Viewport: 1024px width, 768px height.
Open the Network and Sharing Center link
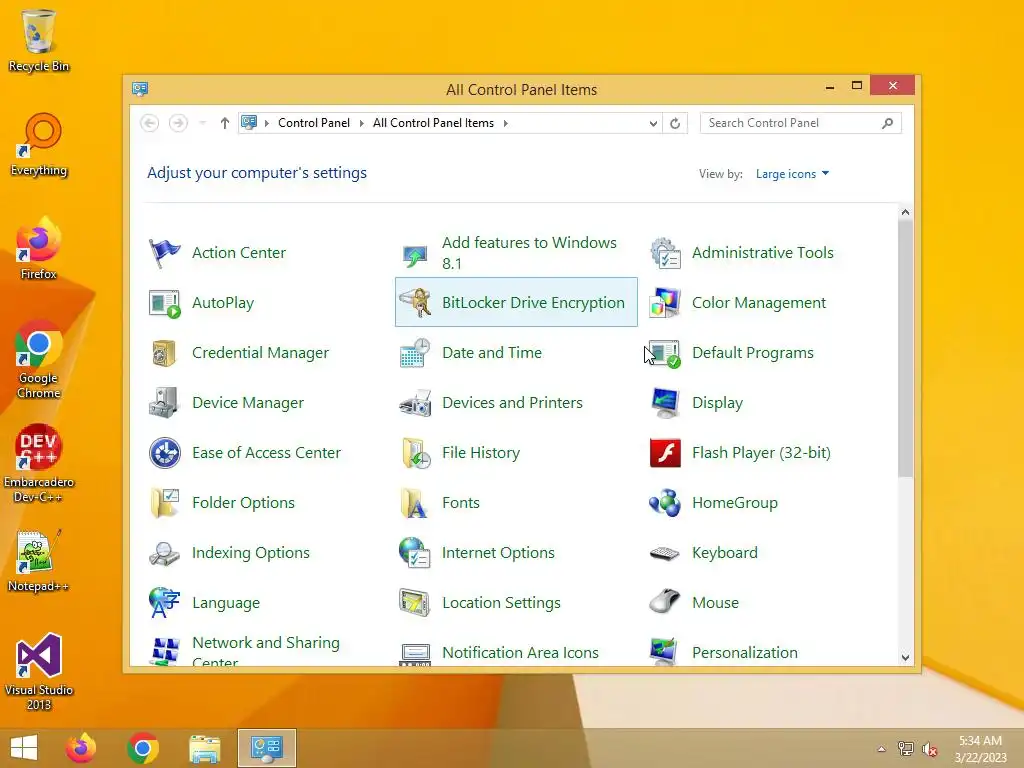tap(266, 652)
